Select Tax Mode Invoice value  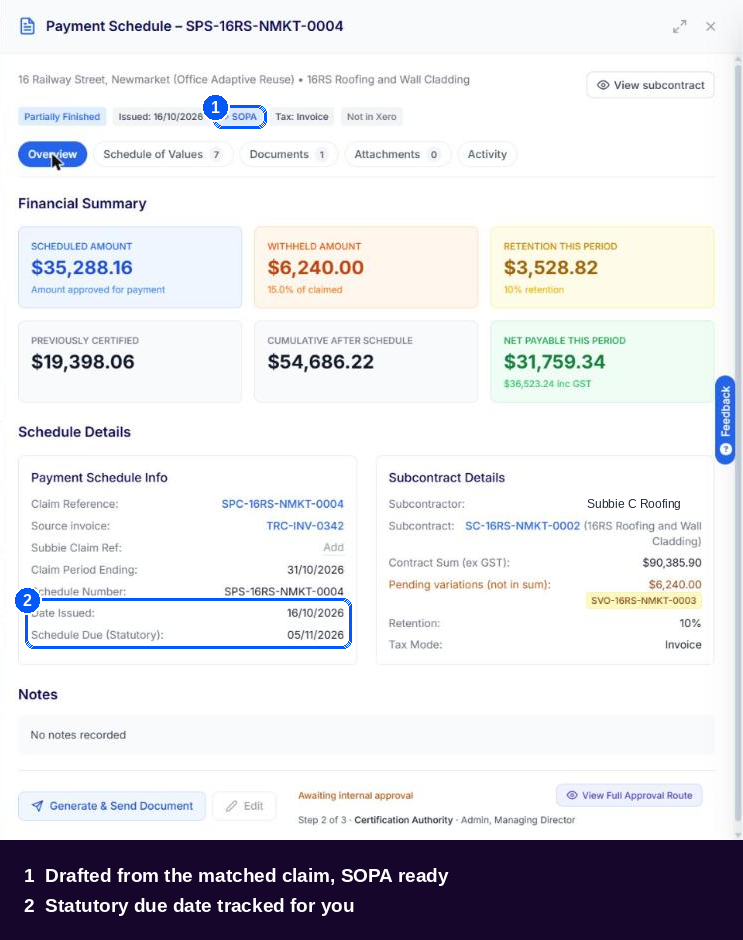[683, 645]
